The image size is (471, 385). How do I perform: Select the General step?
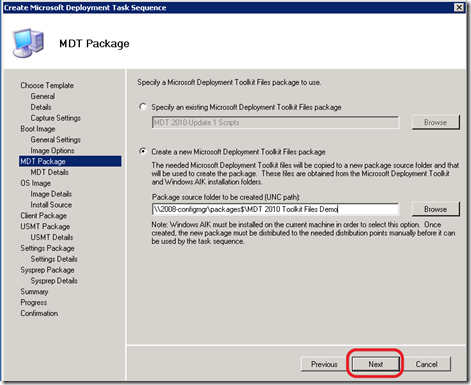[x=43, y=96]
